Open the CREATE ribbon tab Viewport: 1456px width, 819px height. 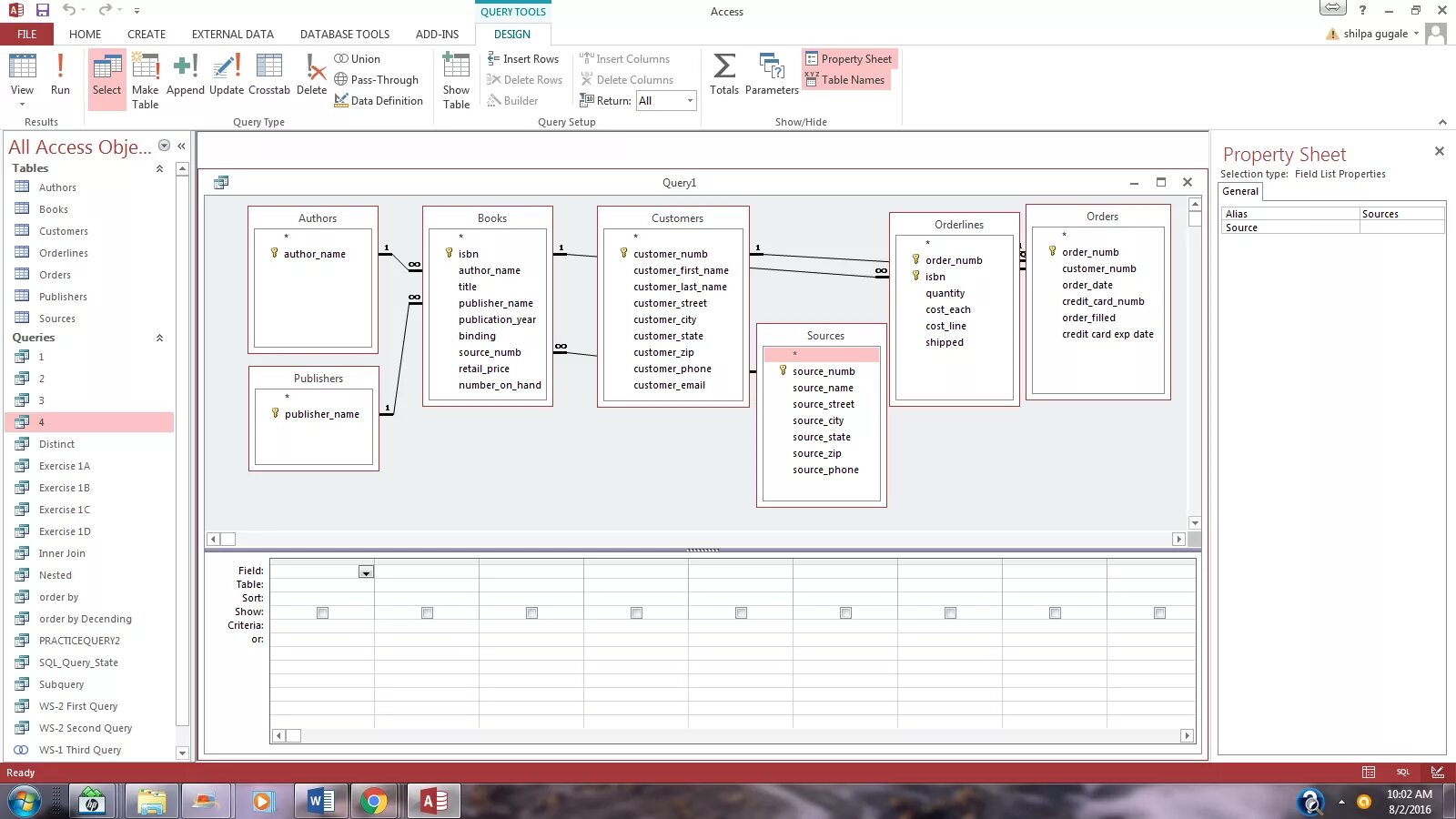pyautogui.click(x=147, y=34)
